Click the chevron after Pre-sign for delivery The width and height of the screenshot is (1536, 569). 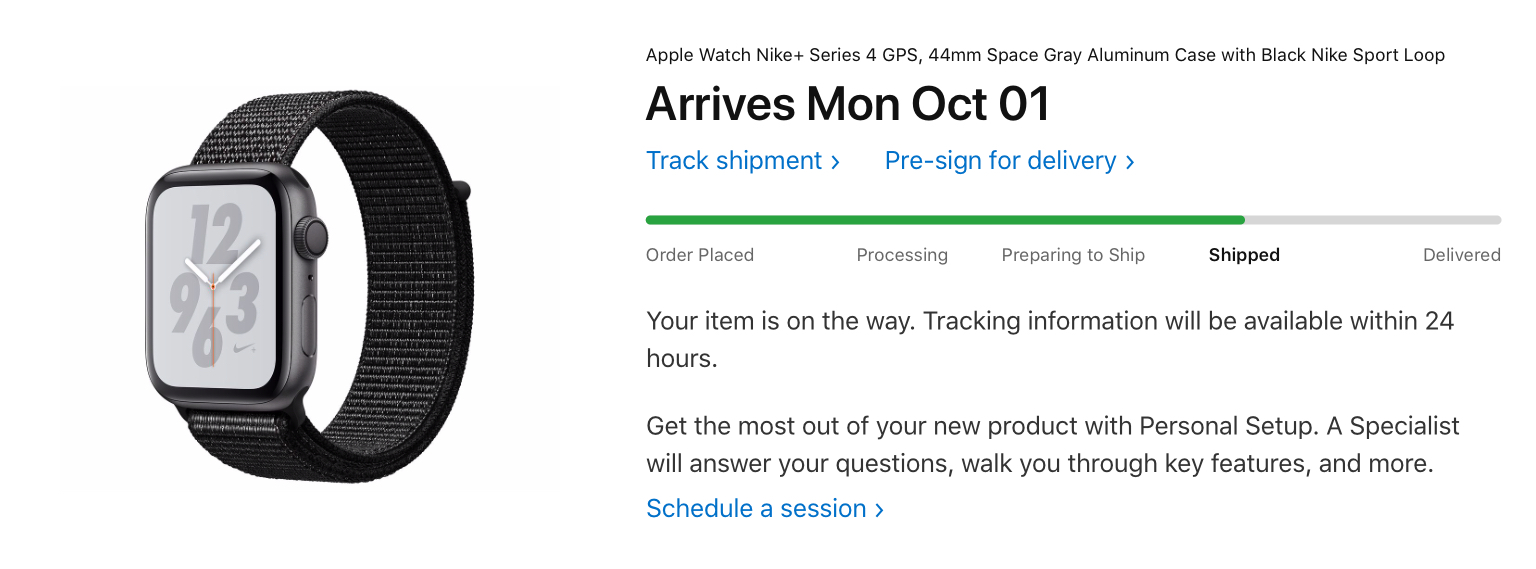[1130, 162]
